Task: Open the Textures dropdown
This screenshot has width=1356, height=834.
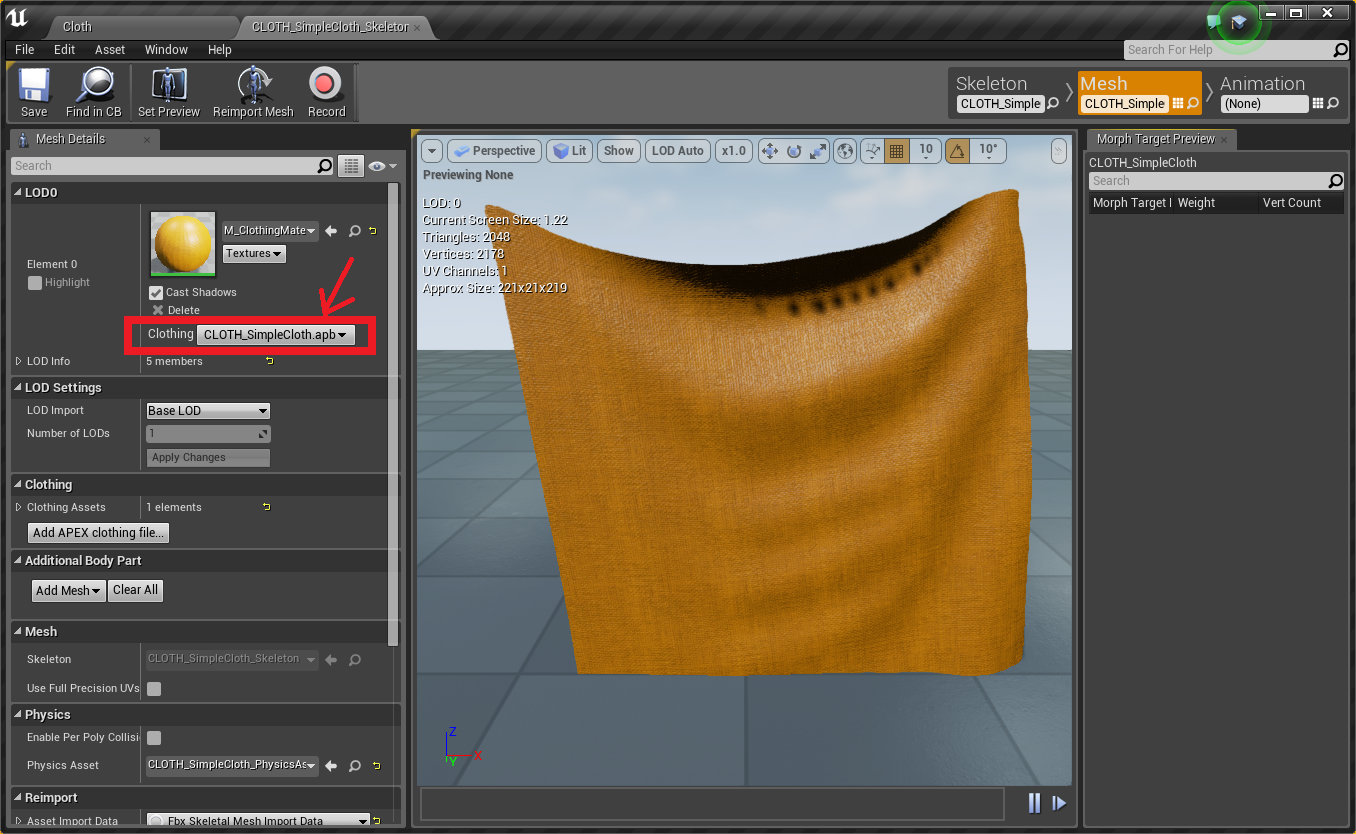Action: (x=254, y=254)
